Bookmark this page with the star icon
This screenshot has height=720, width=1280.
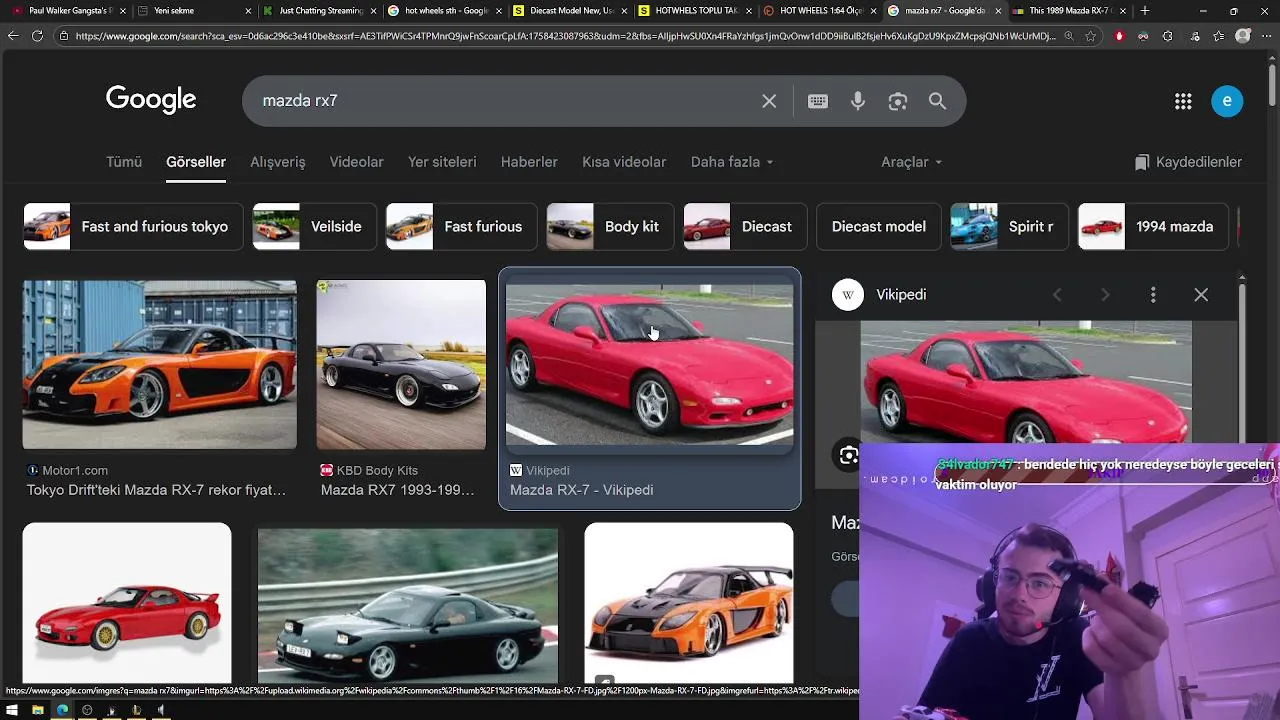point(1091,36)
